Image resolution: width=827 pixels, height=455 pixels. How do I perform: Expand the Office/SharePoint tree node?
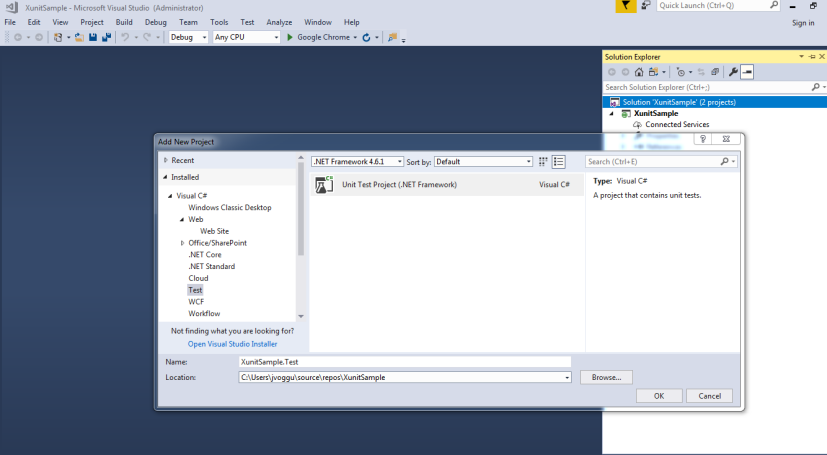[x=182, y=243]
